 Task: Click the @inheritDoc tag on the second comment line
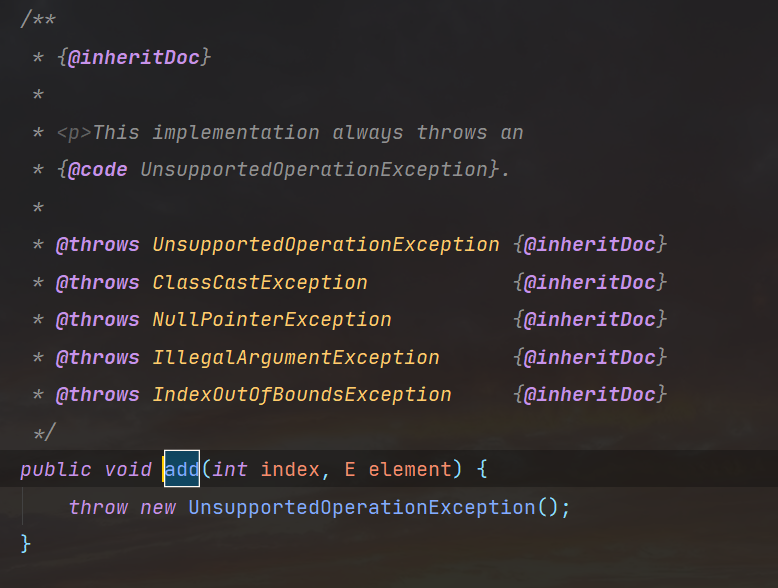[134, 57]
